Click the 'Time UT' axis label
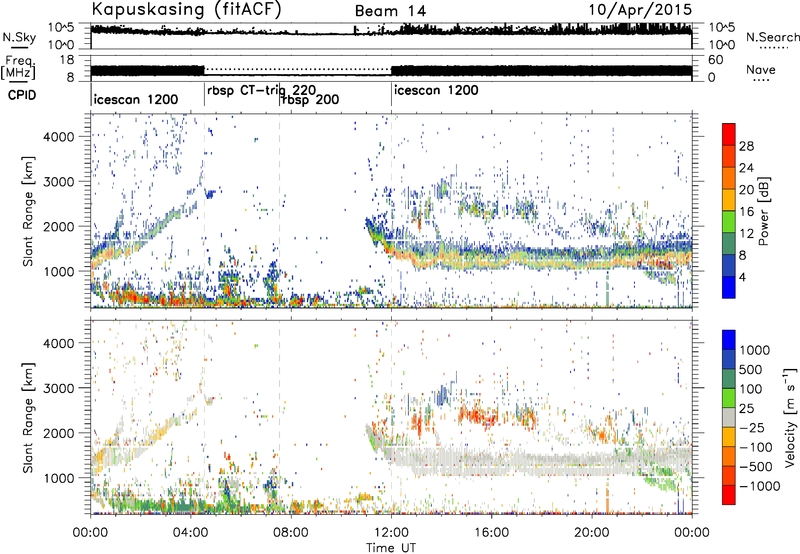Image resolution: width=800 pixels, height=554 pixels. tap(391, 548)
